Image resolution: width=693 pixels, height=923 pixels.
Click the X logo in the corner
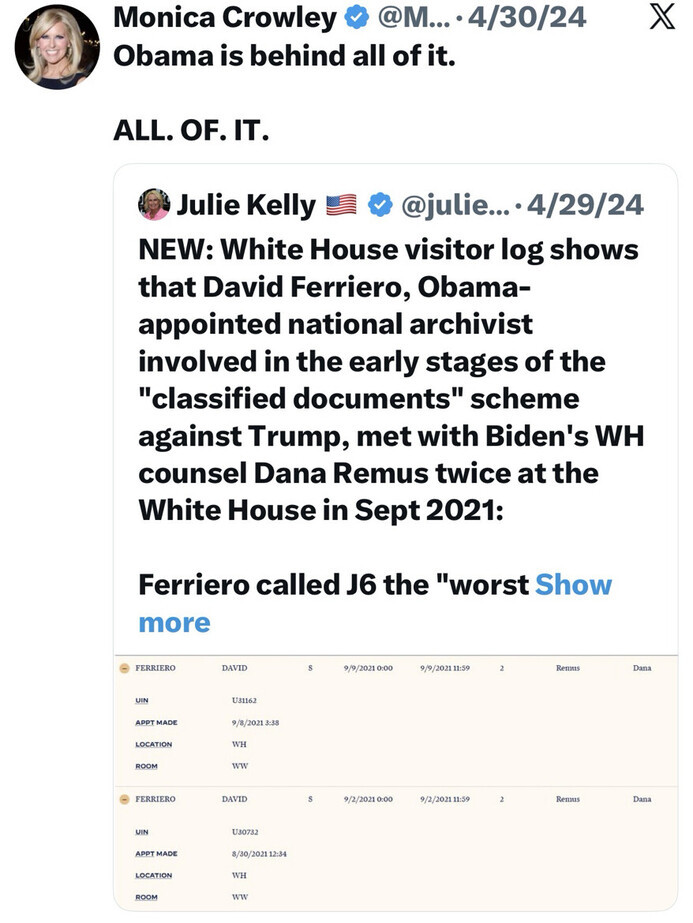pos(662,18)
